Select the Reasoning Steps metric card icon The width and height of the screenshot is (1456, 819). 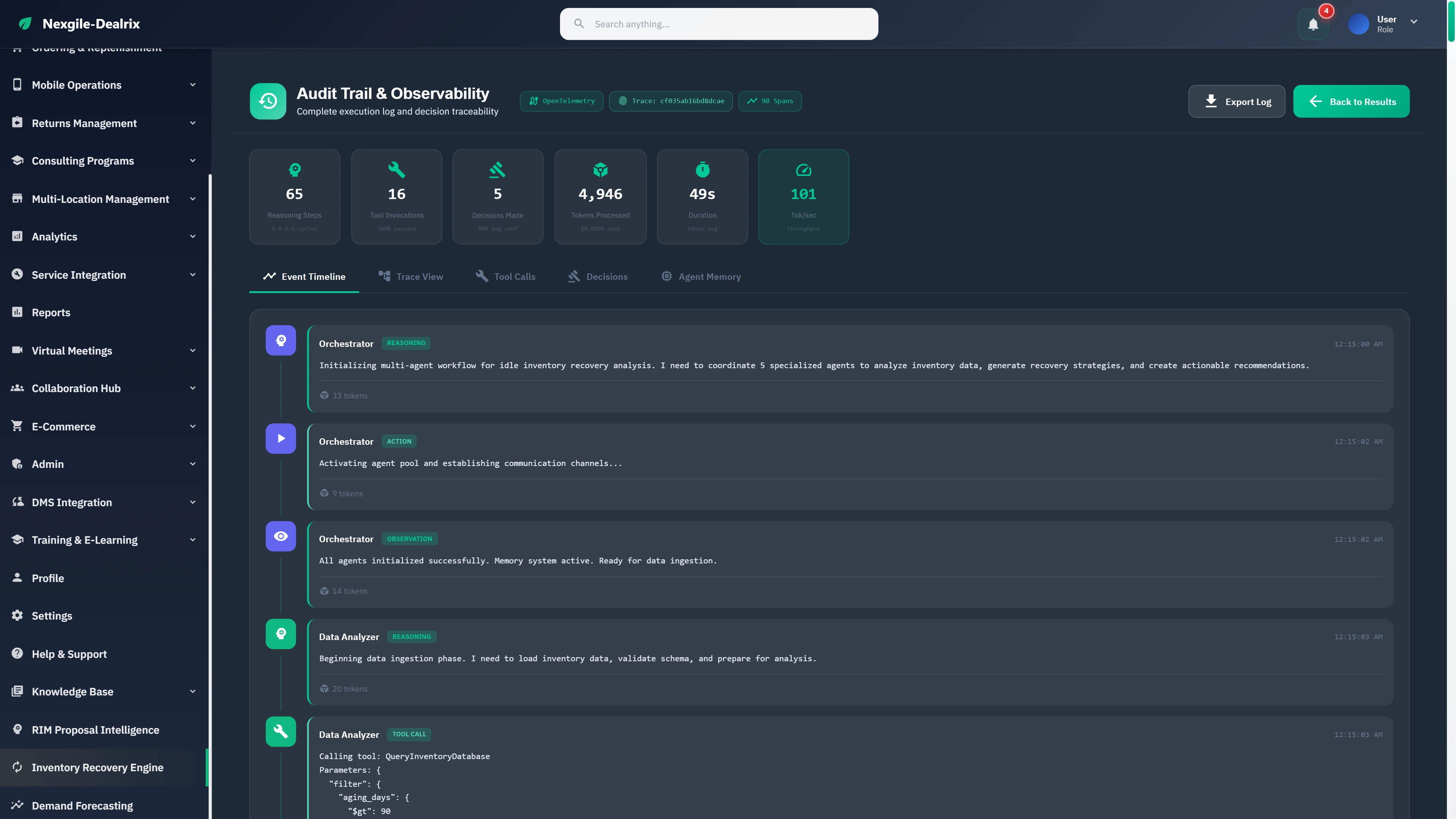click(295, 170)
